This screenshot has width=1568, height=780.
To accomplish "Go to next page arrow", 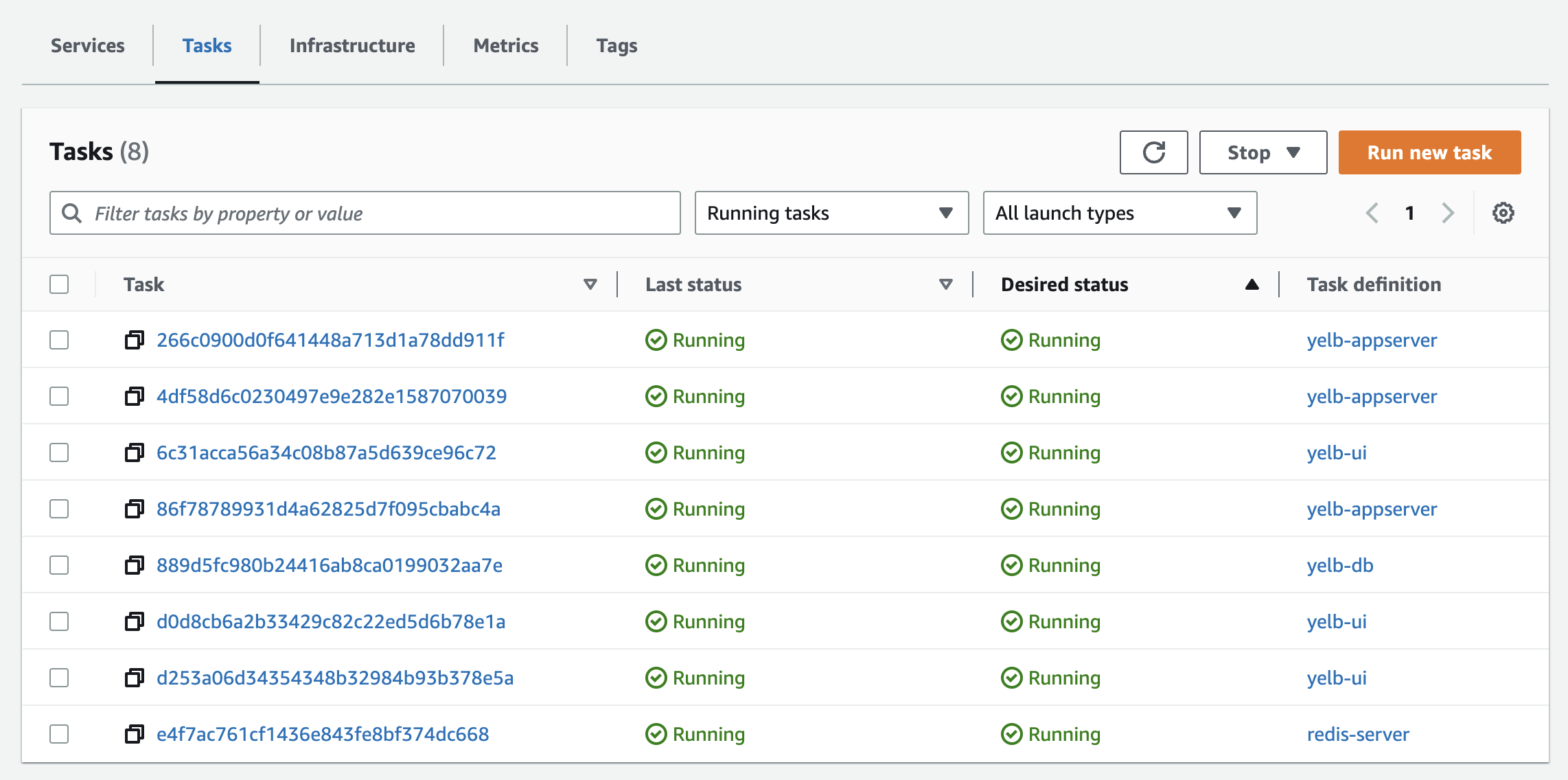I will (1448, 213).
